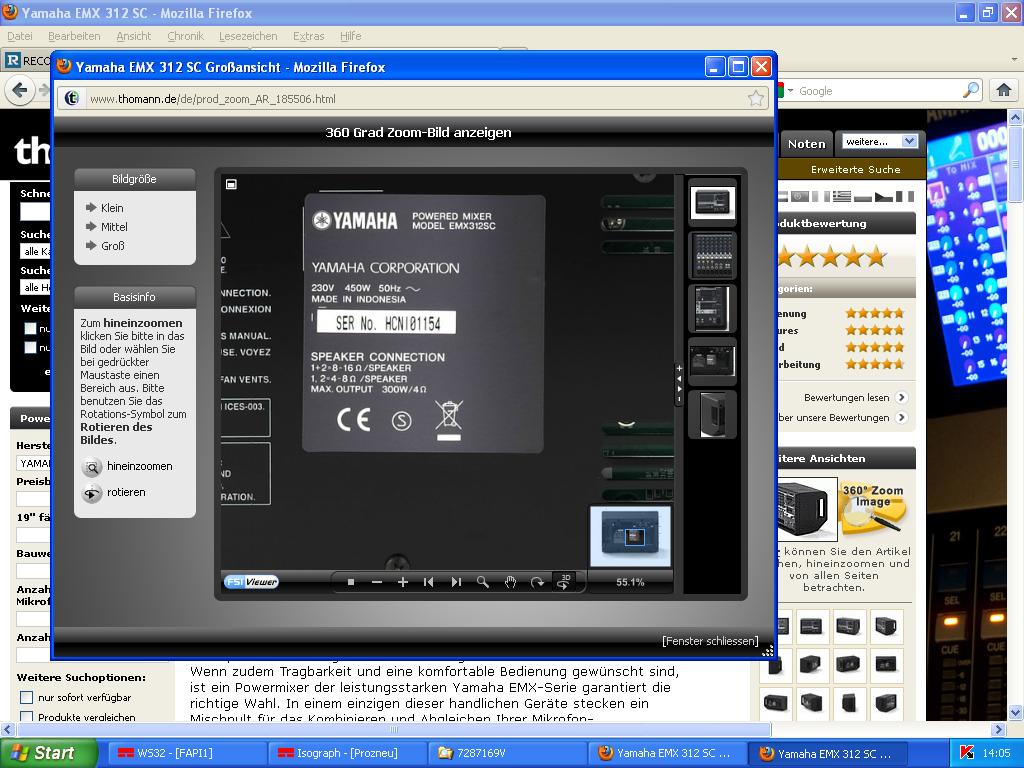
Task: Click the hineinzoomen magnifier icon in Basisinfo
Action: point(92,467)
